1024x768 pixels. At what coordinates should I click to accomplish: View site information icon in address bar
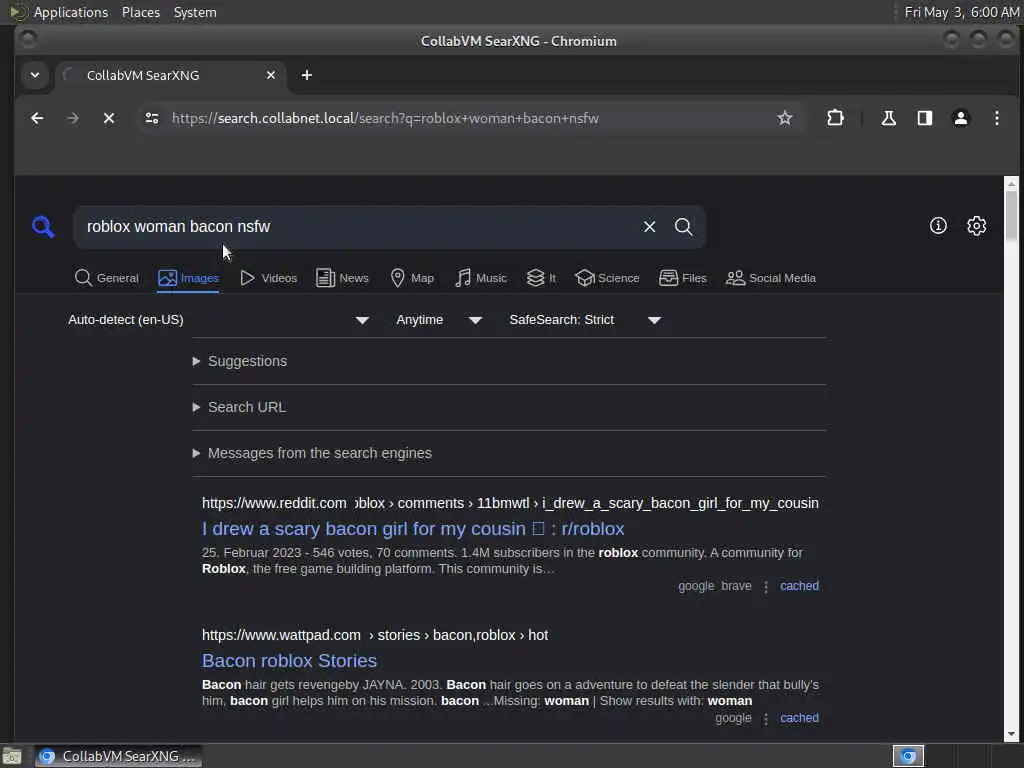click(x=152, y=118)
